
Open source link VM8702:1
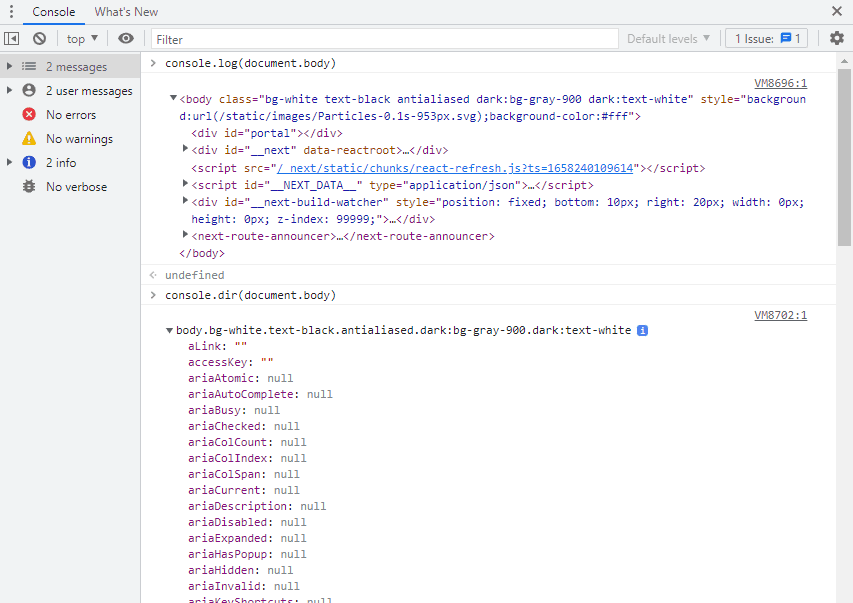(780, 315)
